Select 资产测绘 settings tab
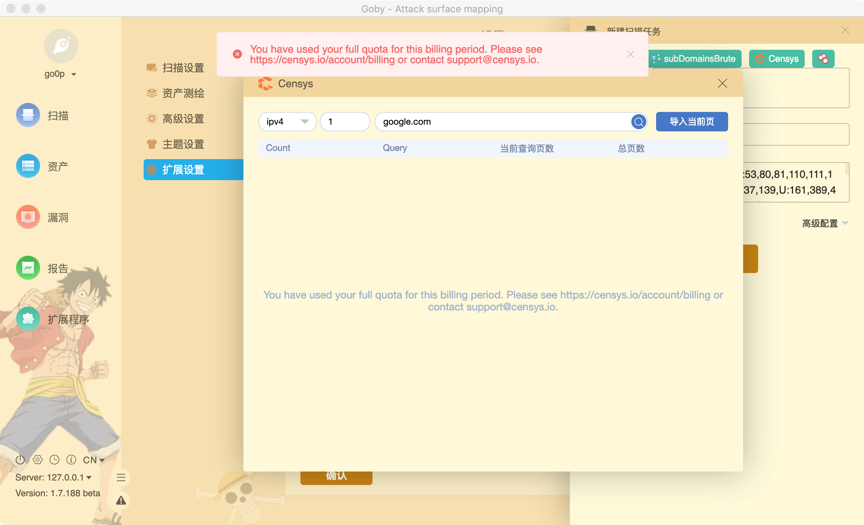 point(176,93)
